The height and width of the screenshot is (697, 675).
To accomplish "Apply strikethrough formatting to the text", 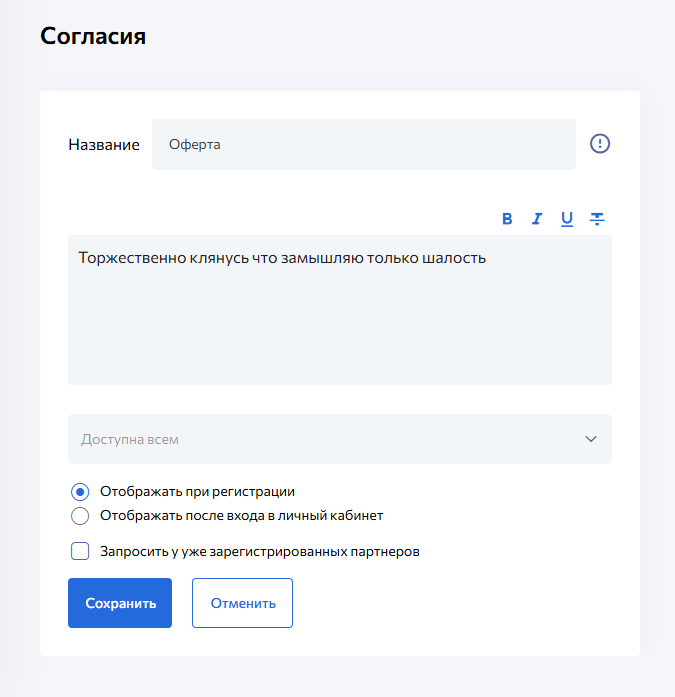I will tap(597, 219).
